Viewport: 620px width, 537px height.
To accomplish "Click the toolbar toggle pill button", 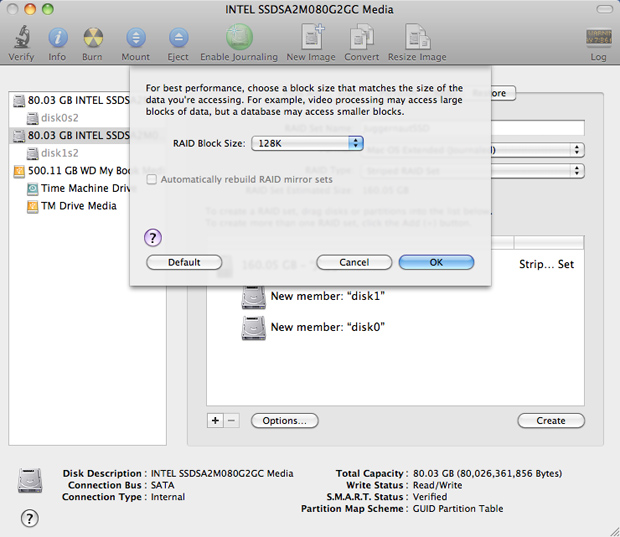I will pos(604,9).
